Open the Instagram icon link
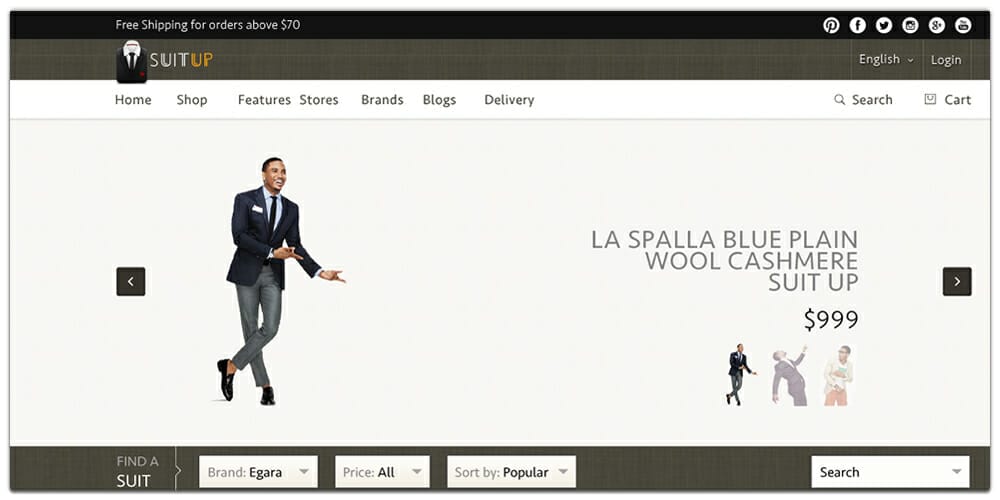1000x500 pixels. click(910, 25)
